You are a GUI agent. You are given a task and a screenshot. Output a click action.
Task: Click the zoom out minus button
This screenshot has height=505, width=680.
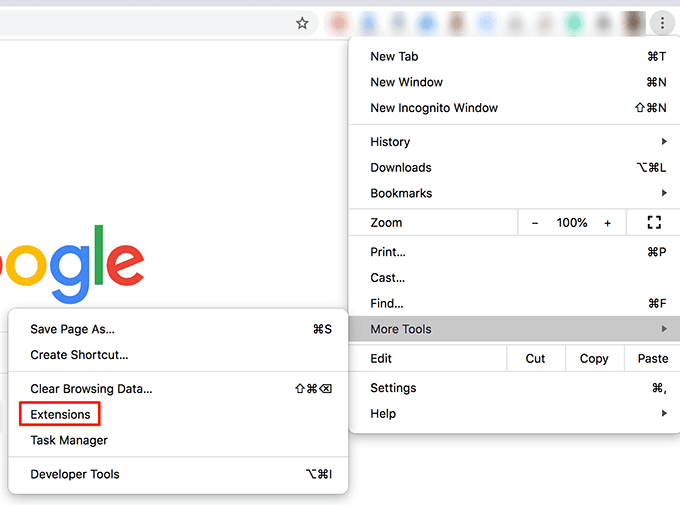(535, 223)
